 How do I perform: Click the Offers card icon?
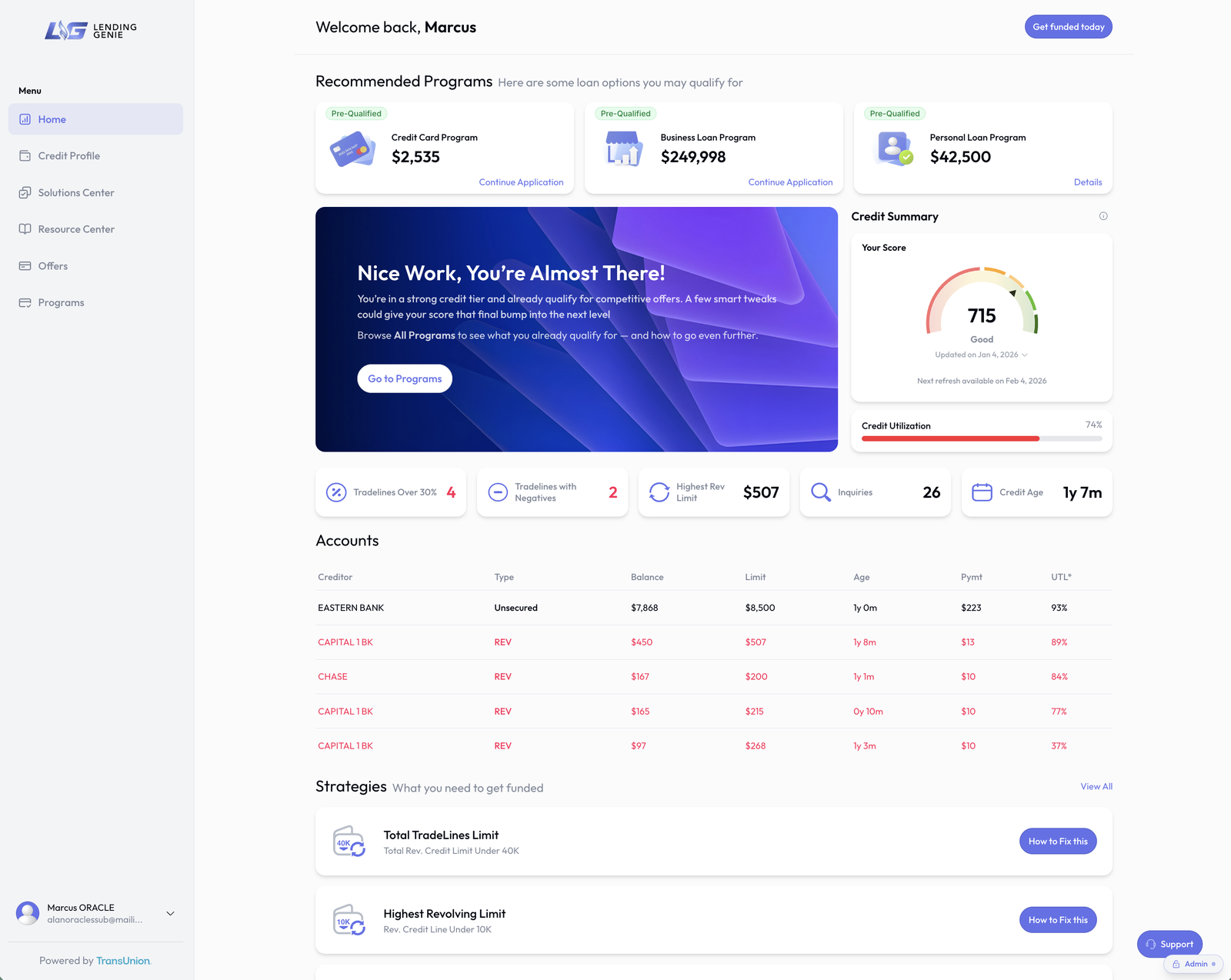pos(25,266)
